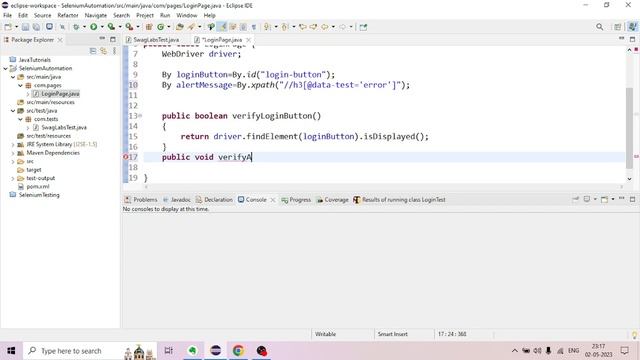640x360 pixels.
Task: Click Previous Annotation icon
Action: coord(285,27)
